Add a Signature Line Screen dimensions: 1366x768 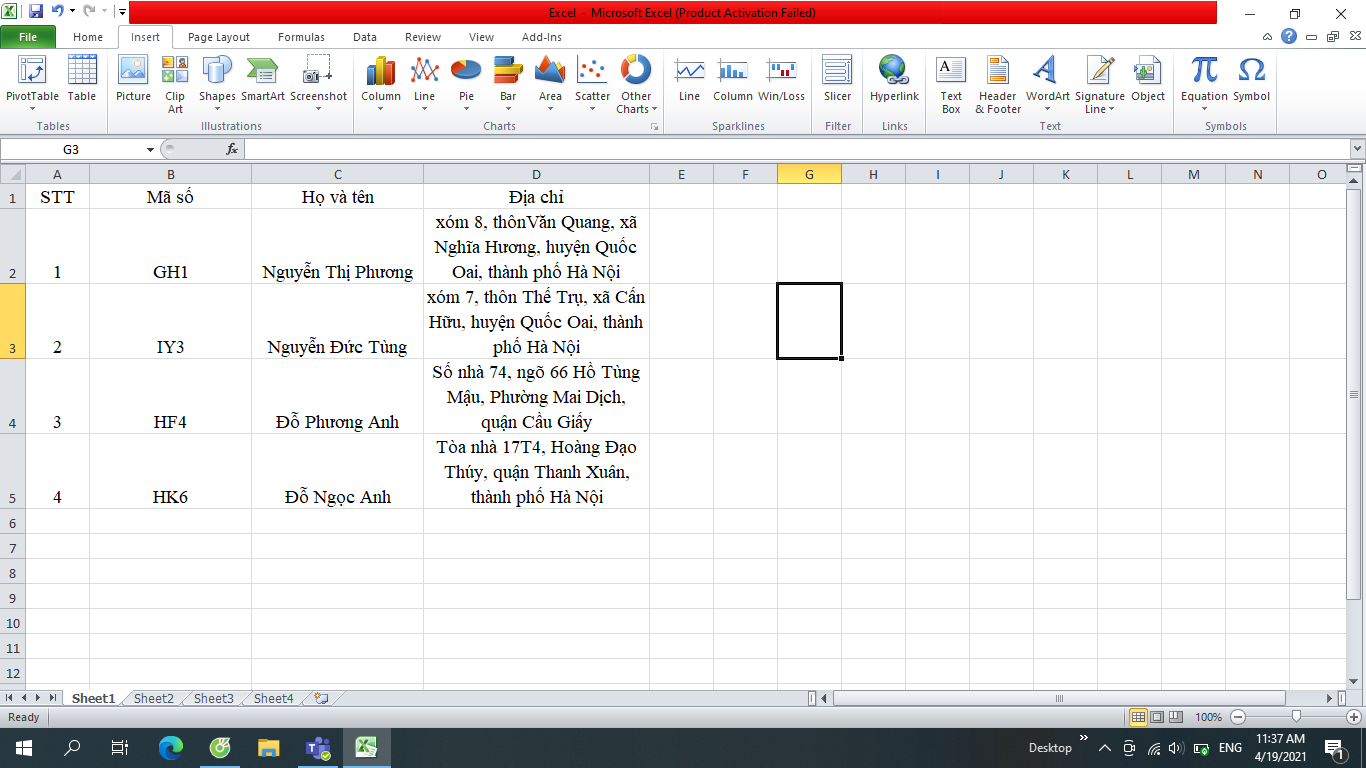[x=1100, y=84]
